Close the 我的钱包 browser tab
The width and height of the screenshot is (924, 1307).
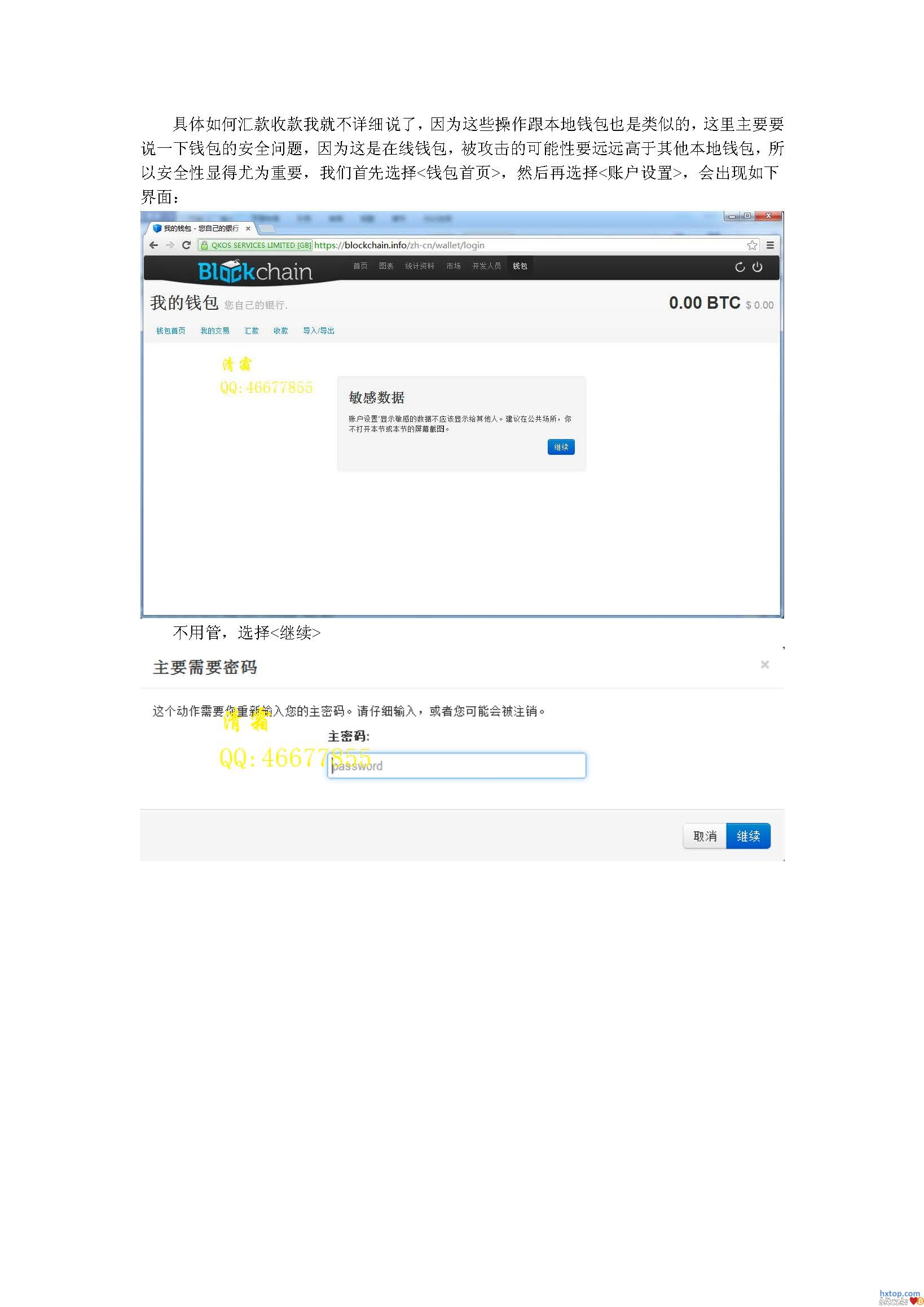(x=248, y=229)
